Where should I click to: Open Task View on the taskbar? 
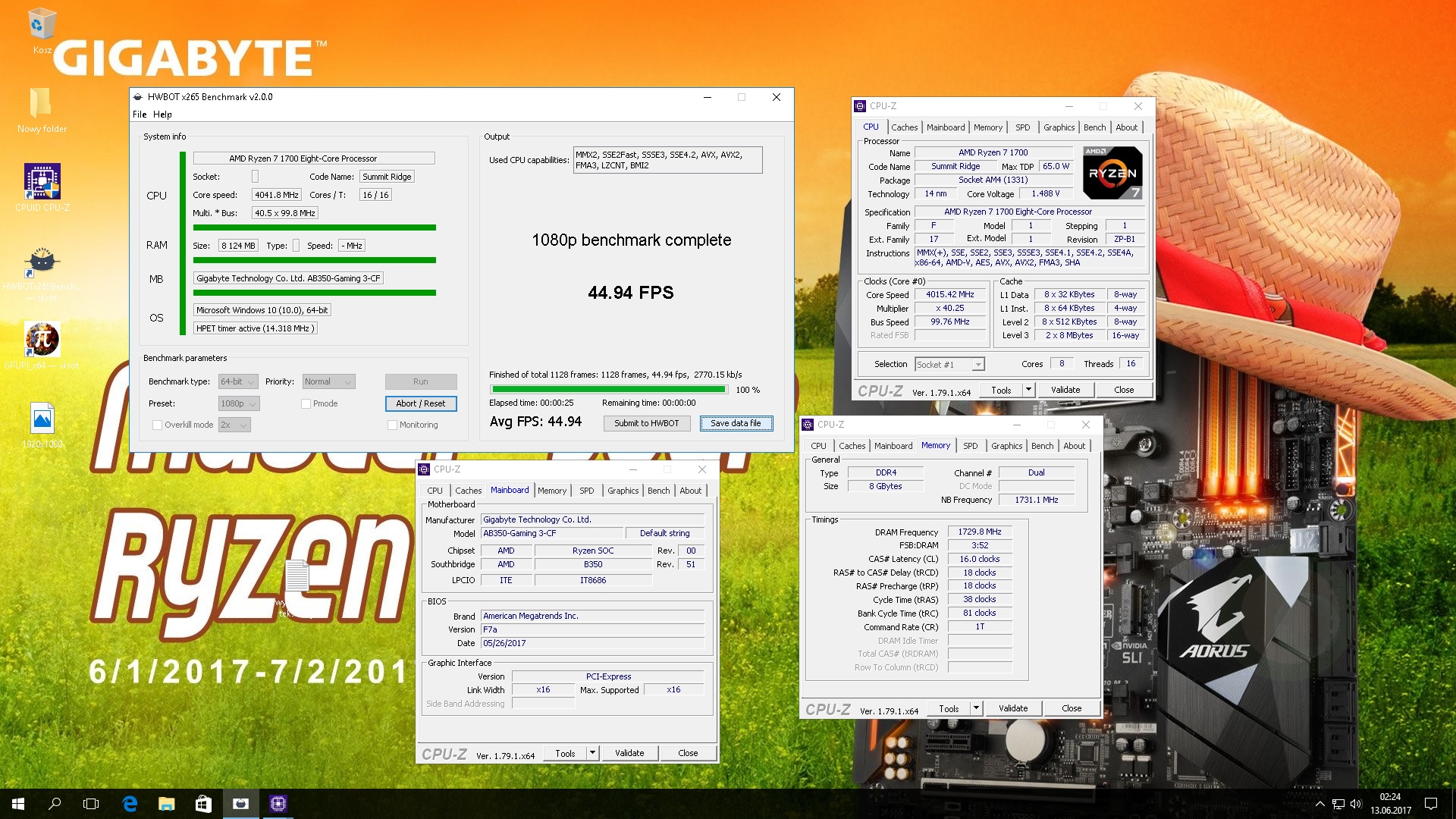[91, 804]
